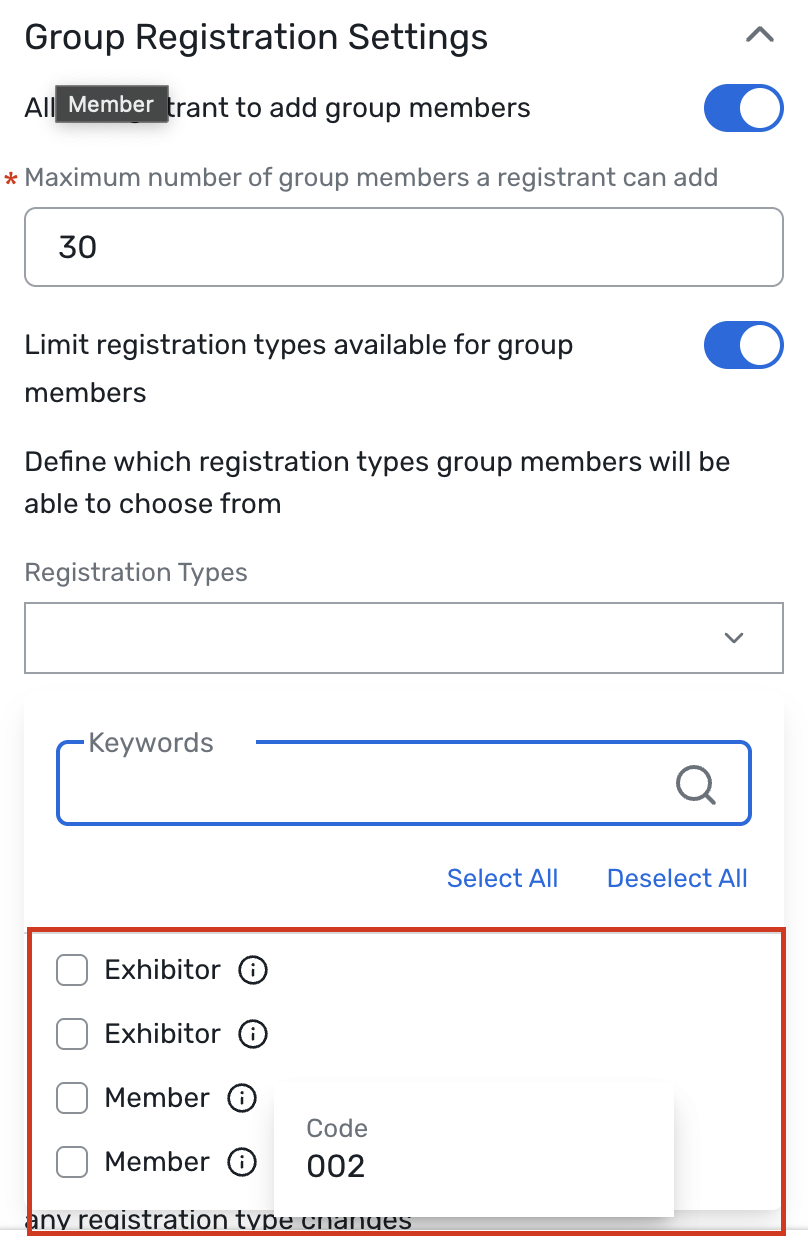Click the magnifier search icon in Keywords
The width and height of the screenshot is (808, 1246).
696,785
